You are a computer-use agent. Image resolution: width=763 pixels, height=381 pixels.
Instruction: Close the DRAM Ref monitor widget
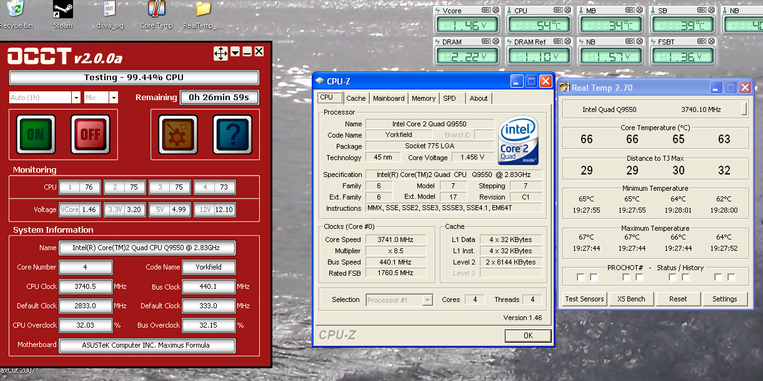click(x=567, y=42)
